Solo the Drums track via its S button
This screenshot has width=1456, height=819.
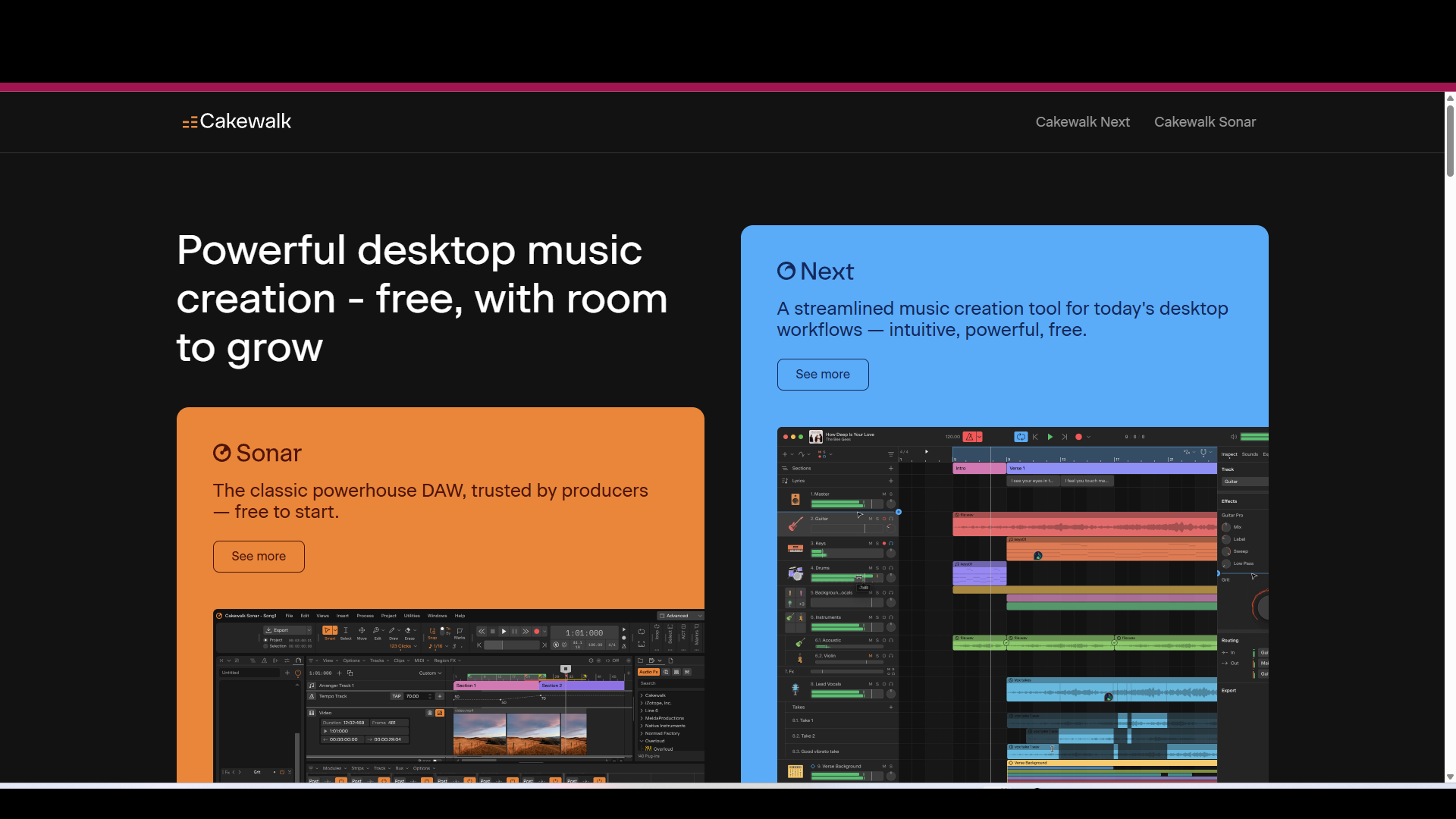coord(877,568)
